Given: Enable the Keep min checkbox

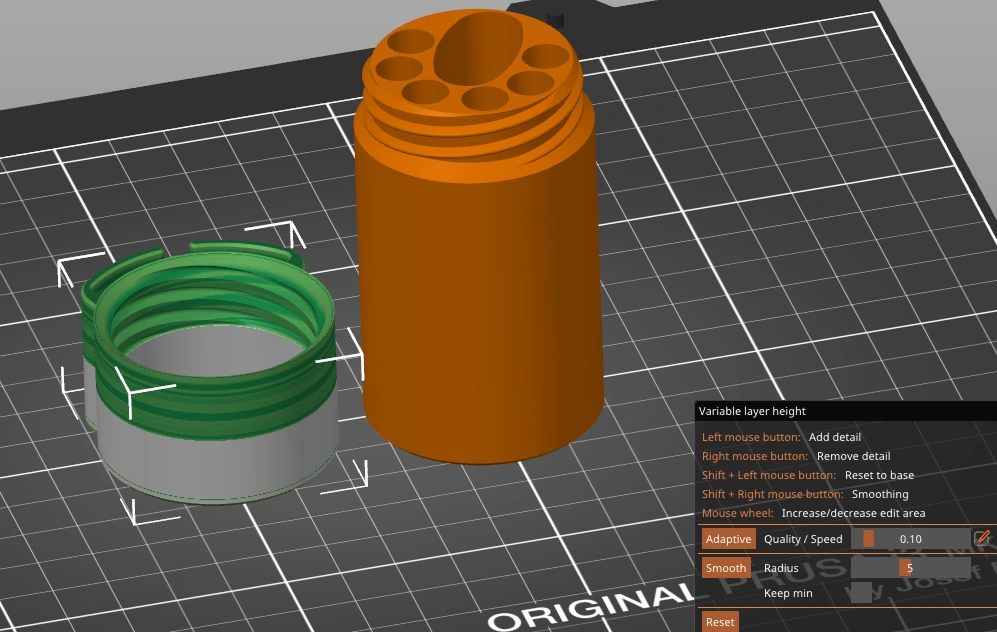Looking at the screenshot, I should [861, 593].
